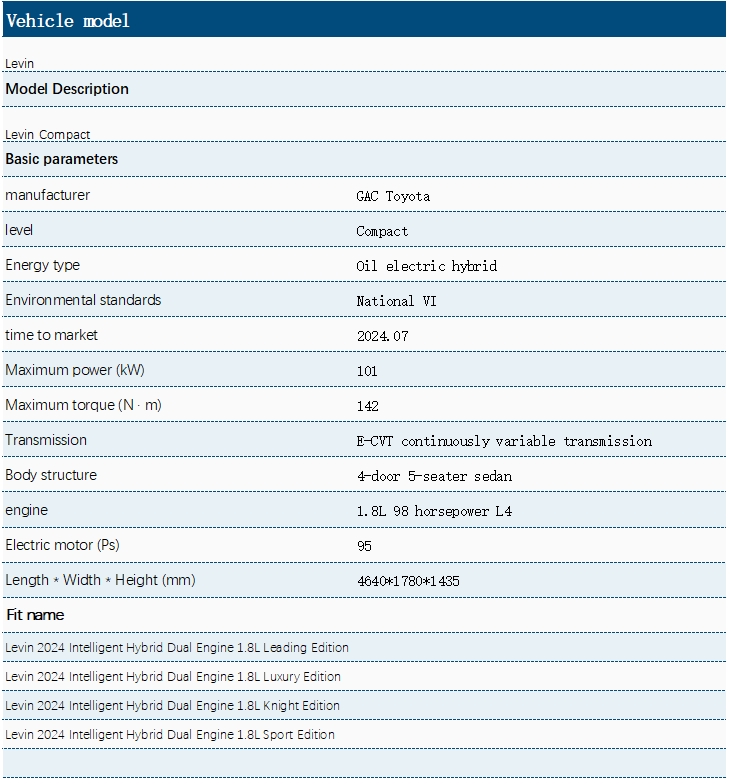
Task: Click the 142 maximum torque value
Action: (x=368, y=406)
